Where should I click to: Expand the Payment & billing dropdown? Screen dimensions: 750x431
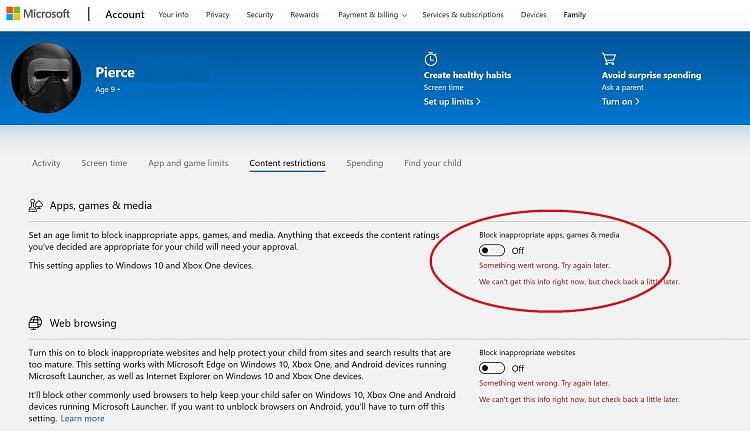click(372, 15)
